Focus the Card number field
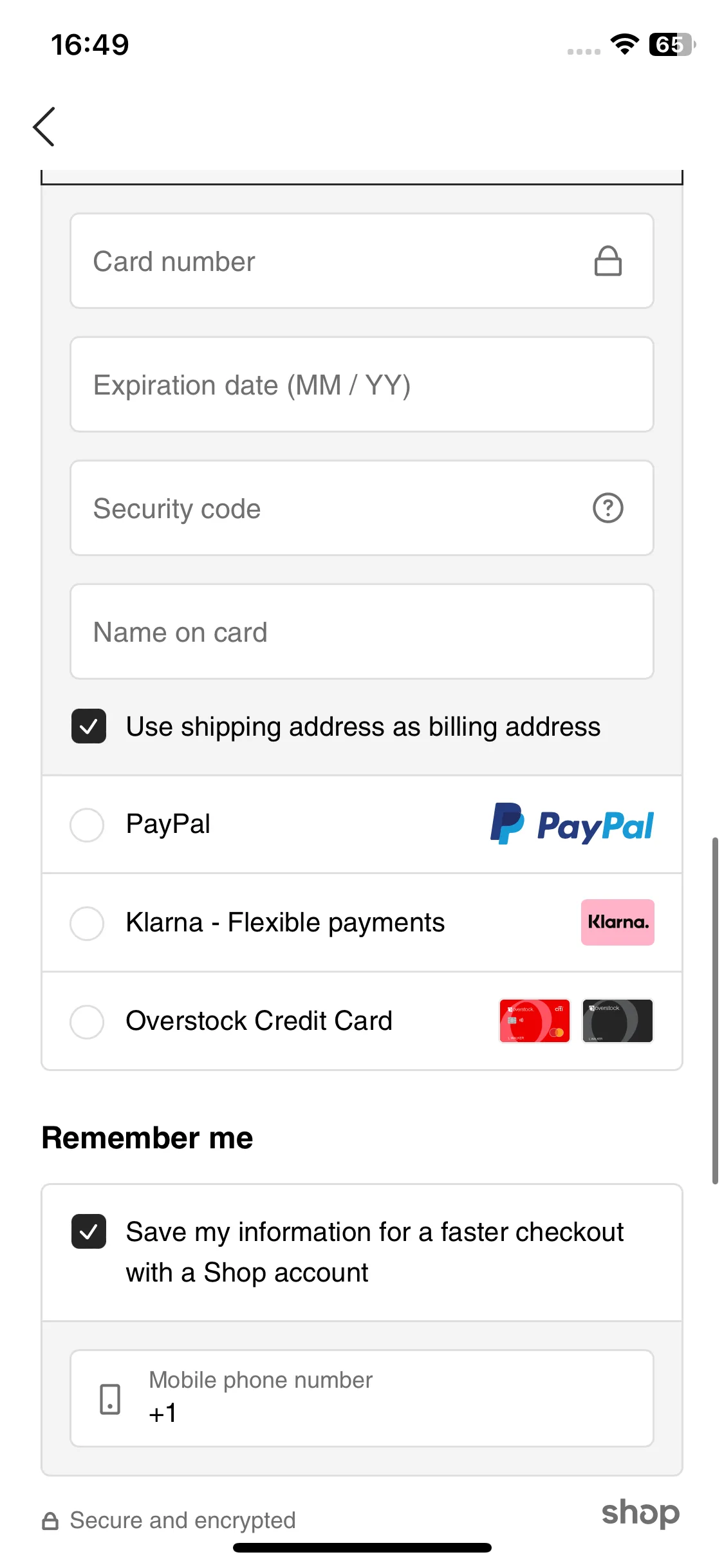This screenshot has height=1568, width=724. (x=362, y=261)
